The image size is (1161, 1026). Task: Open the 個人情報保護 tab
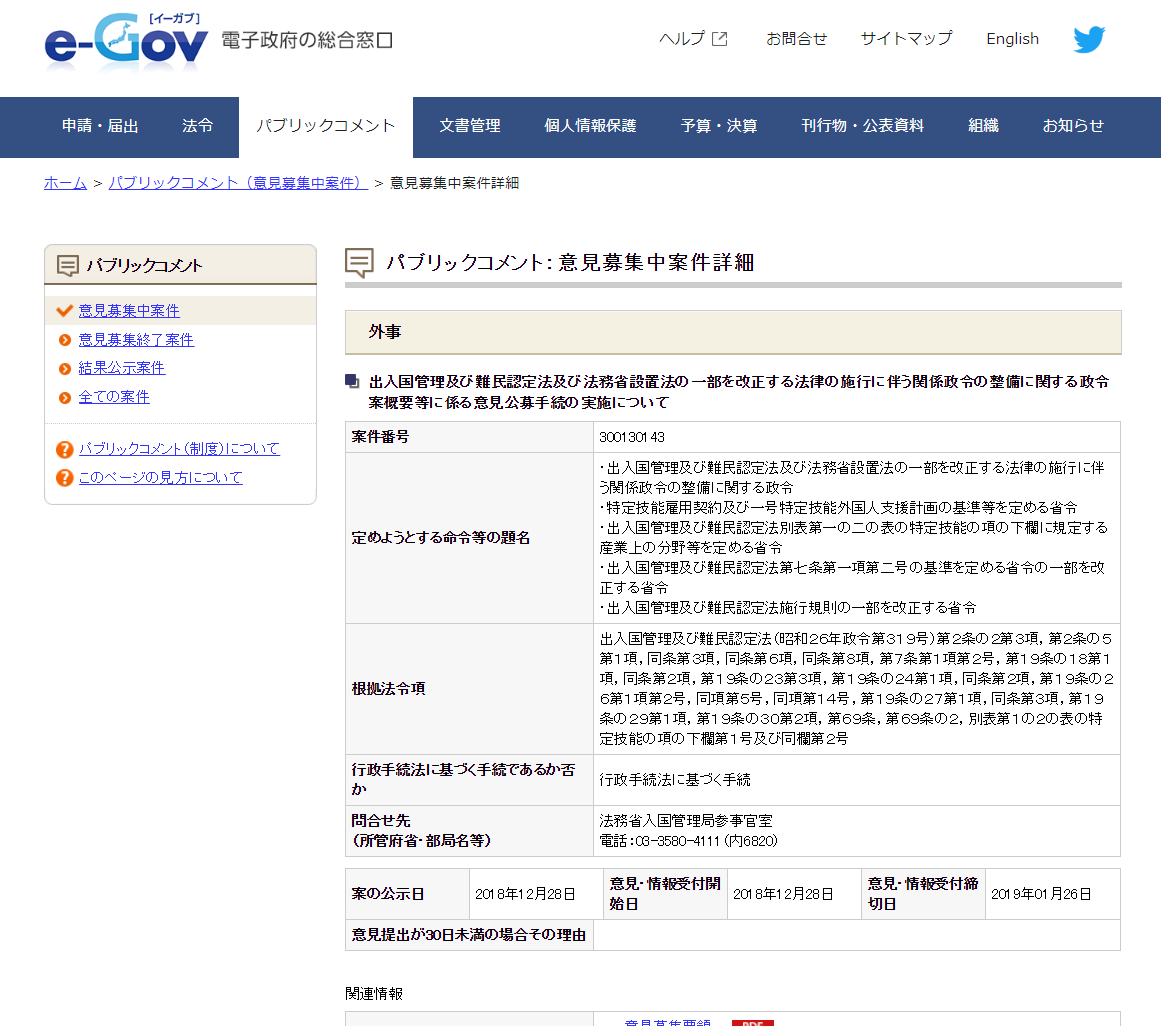pos(590,126)
